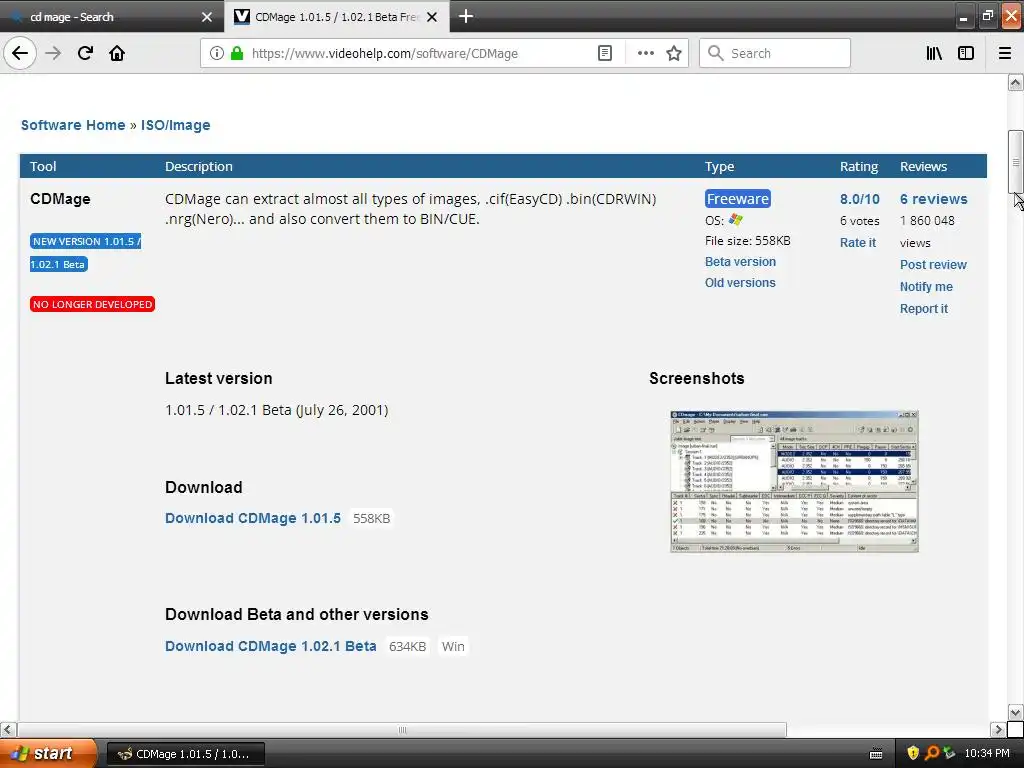Image resolution: width=1024 pixels, height=768 pixels.
Task: Open the Old versions link
Action: (740, 283)
